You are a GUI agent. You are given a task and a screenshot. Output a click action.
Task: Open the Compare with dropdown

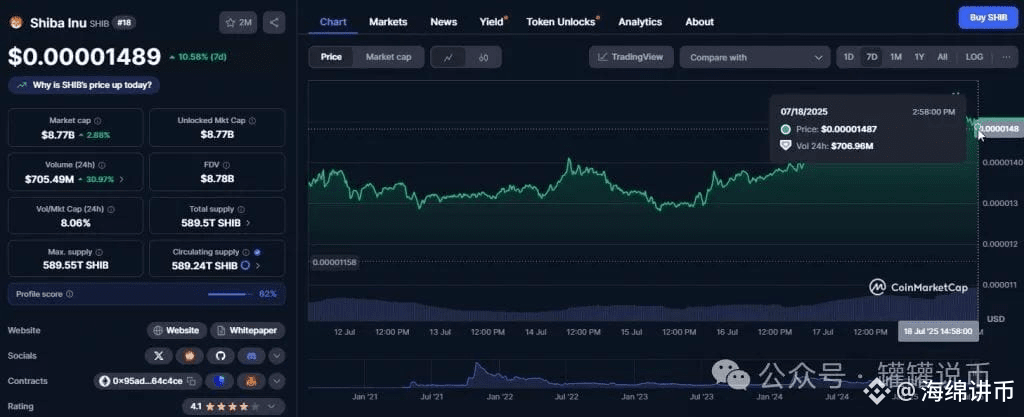click(755, 57)
